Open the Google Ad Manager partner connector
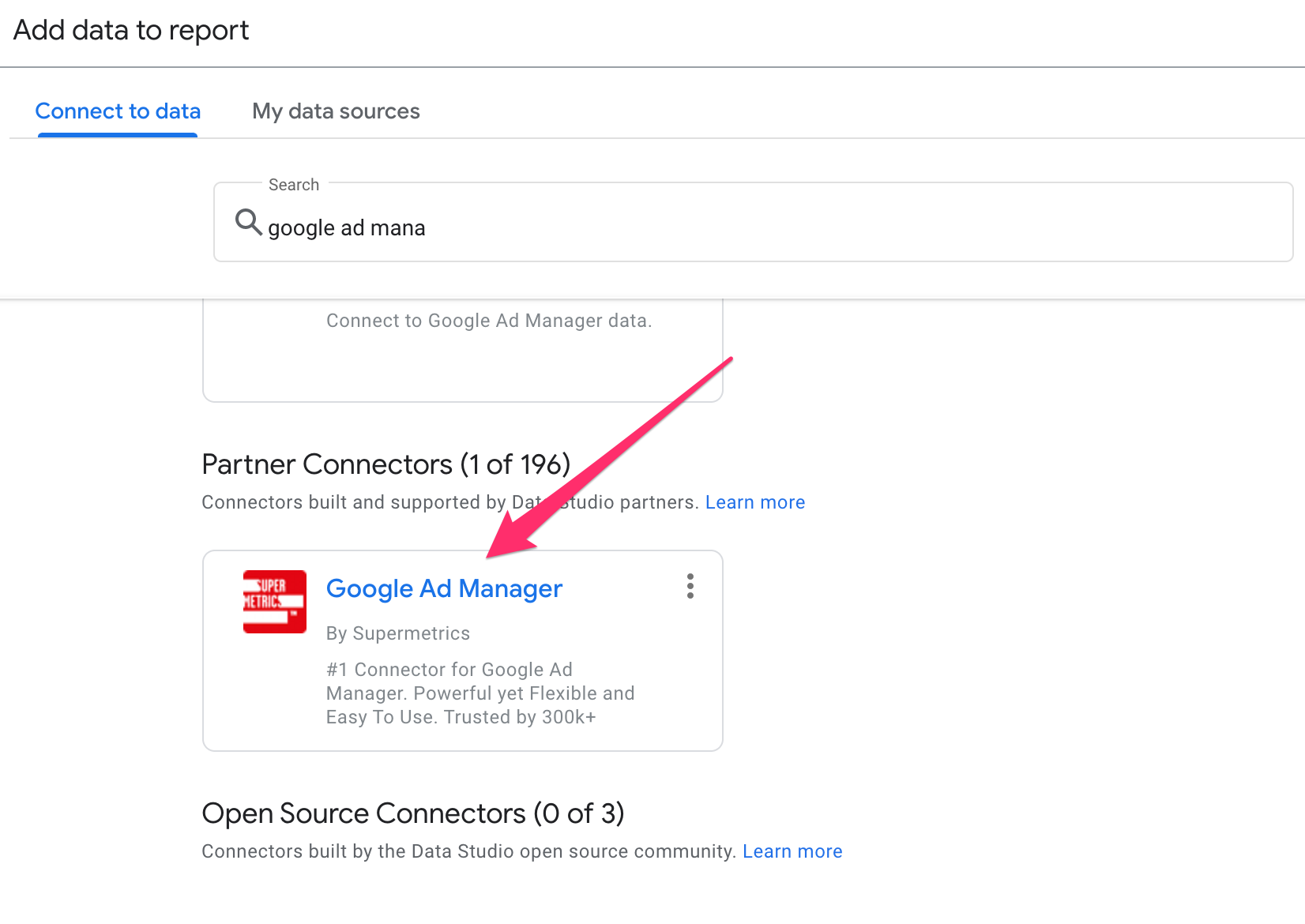 (444, 588)
